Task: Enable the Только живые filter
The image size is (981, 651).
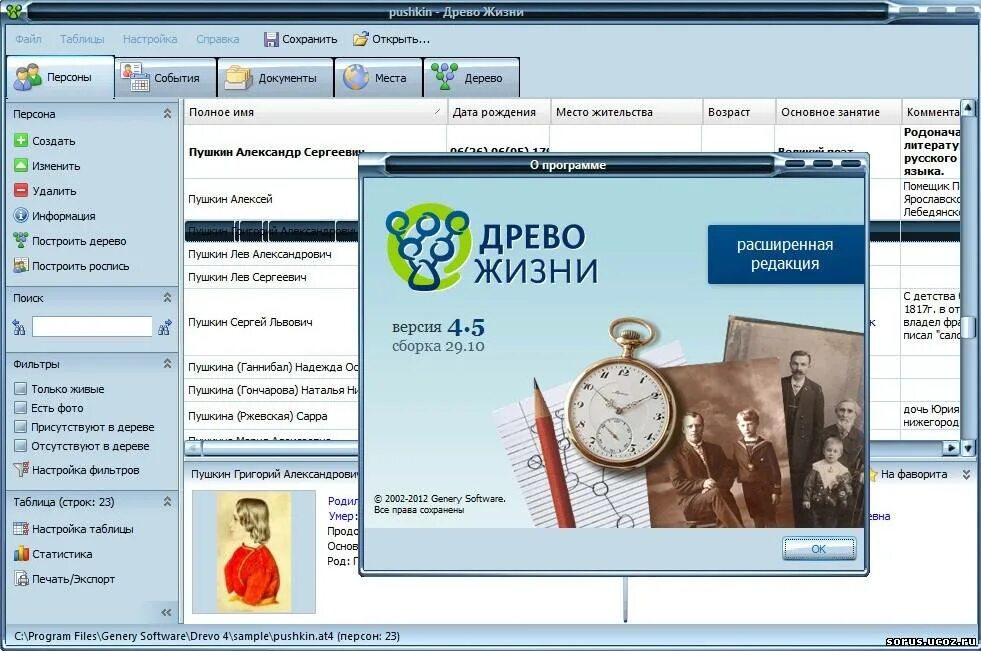Action: [x=21, y=389]
